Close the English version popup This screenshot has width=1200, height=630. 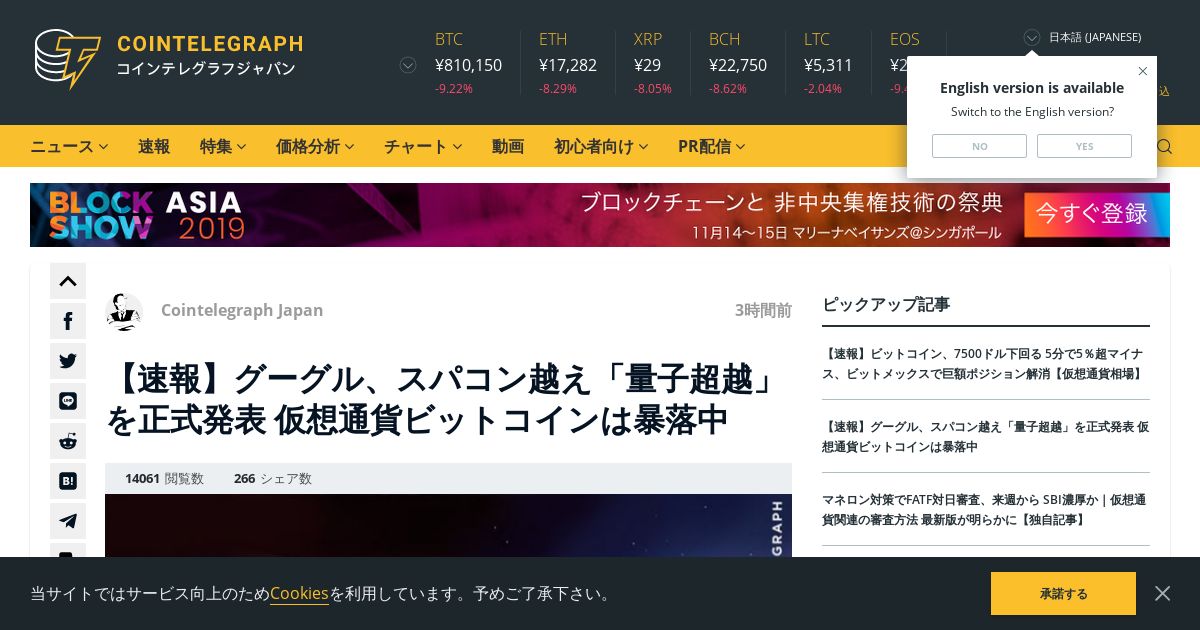[x=1143, y=71]
